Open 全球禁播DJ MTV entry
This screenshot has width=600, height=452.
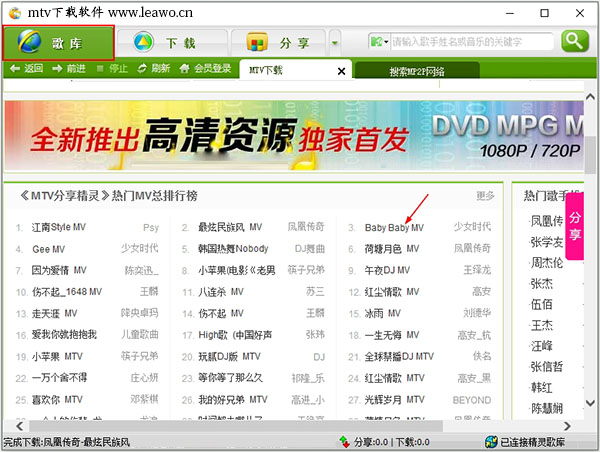399,357
